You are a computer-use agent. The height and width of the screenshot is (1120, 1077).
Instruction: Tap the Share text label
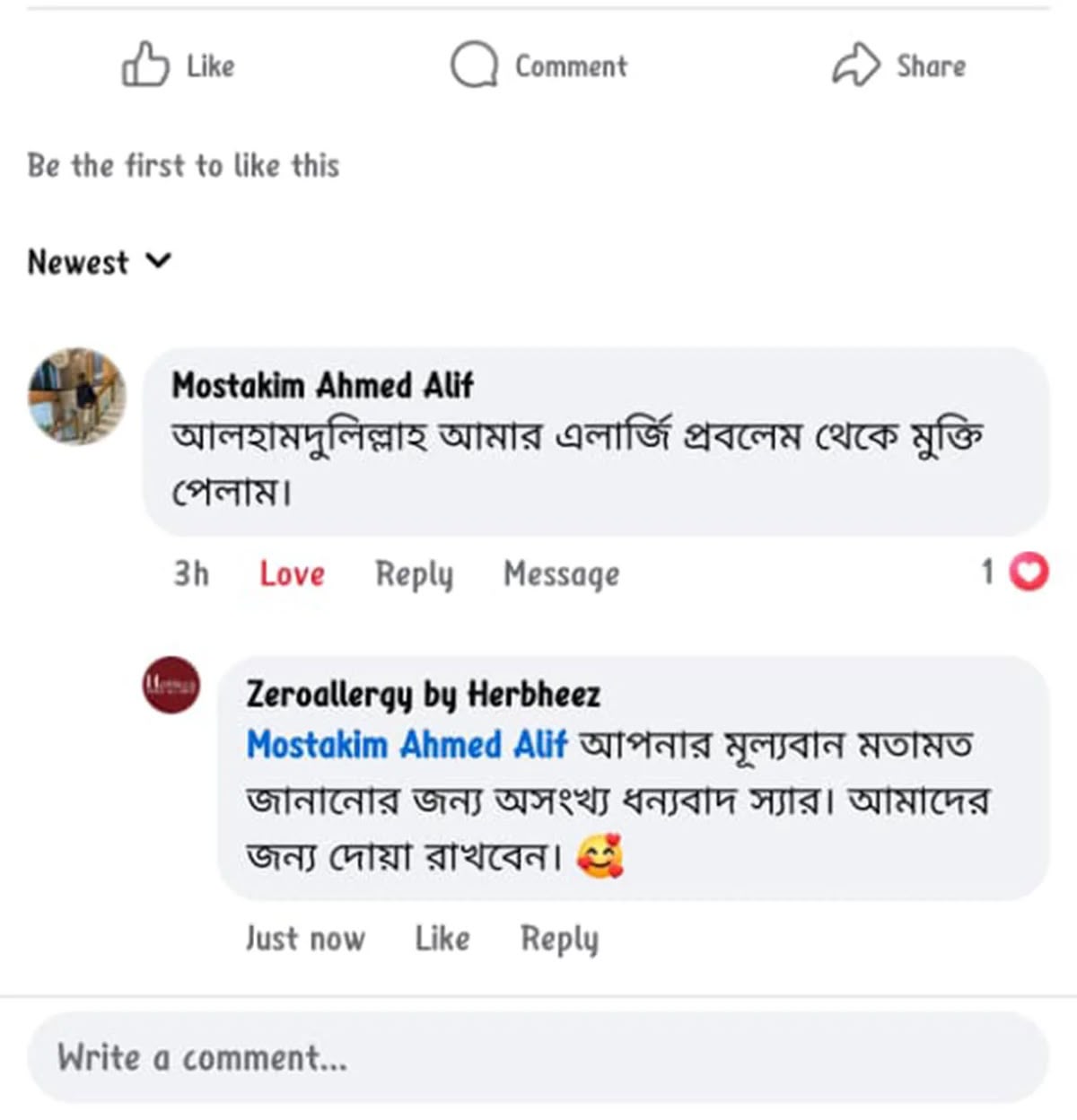click(x=931, y=66)
